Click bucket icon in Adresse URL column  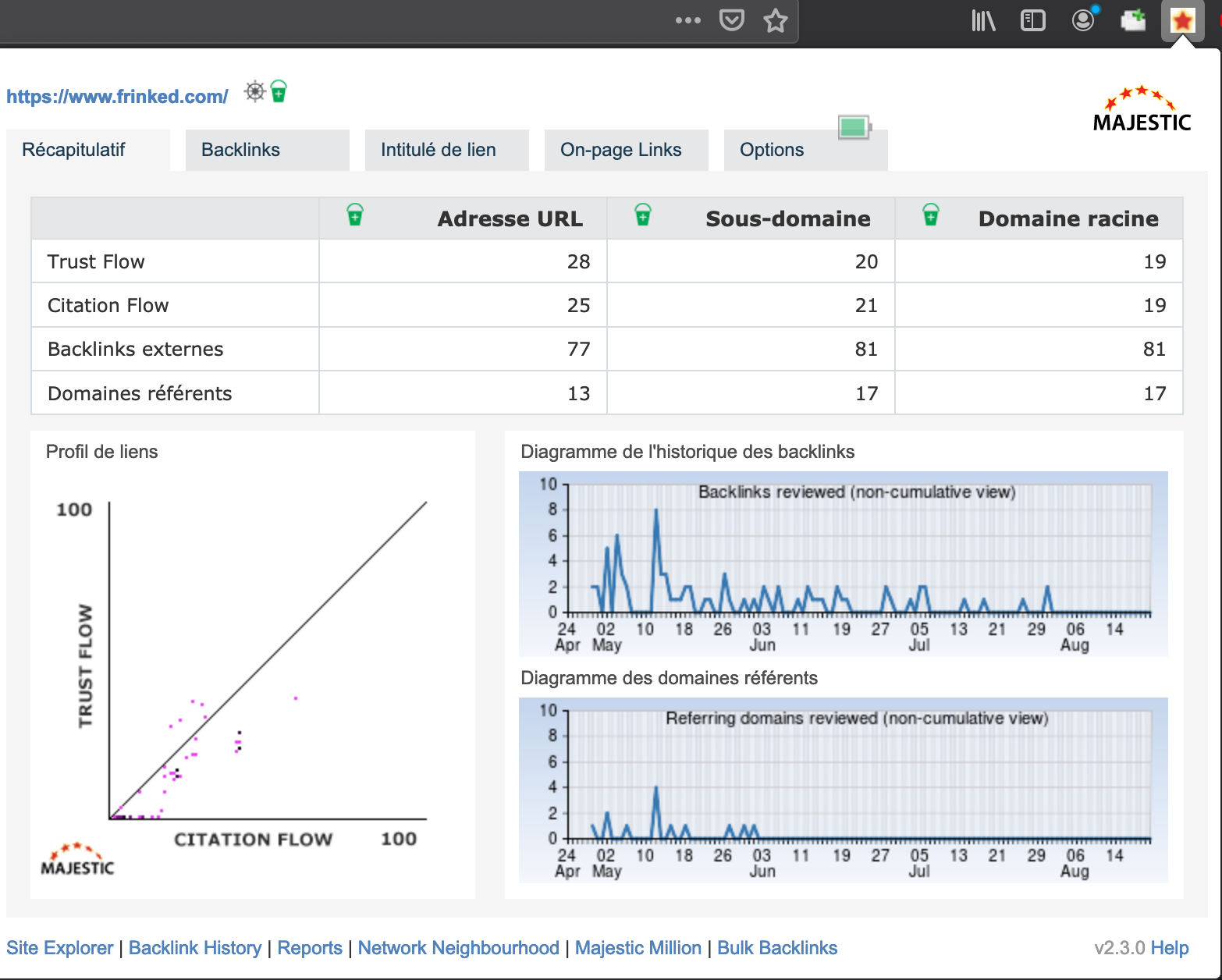(x=355, y=215)
